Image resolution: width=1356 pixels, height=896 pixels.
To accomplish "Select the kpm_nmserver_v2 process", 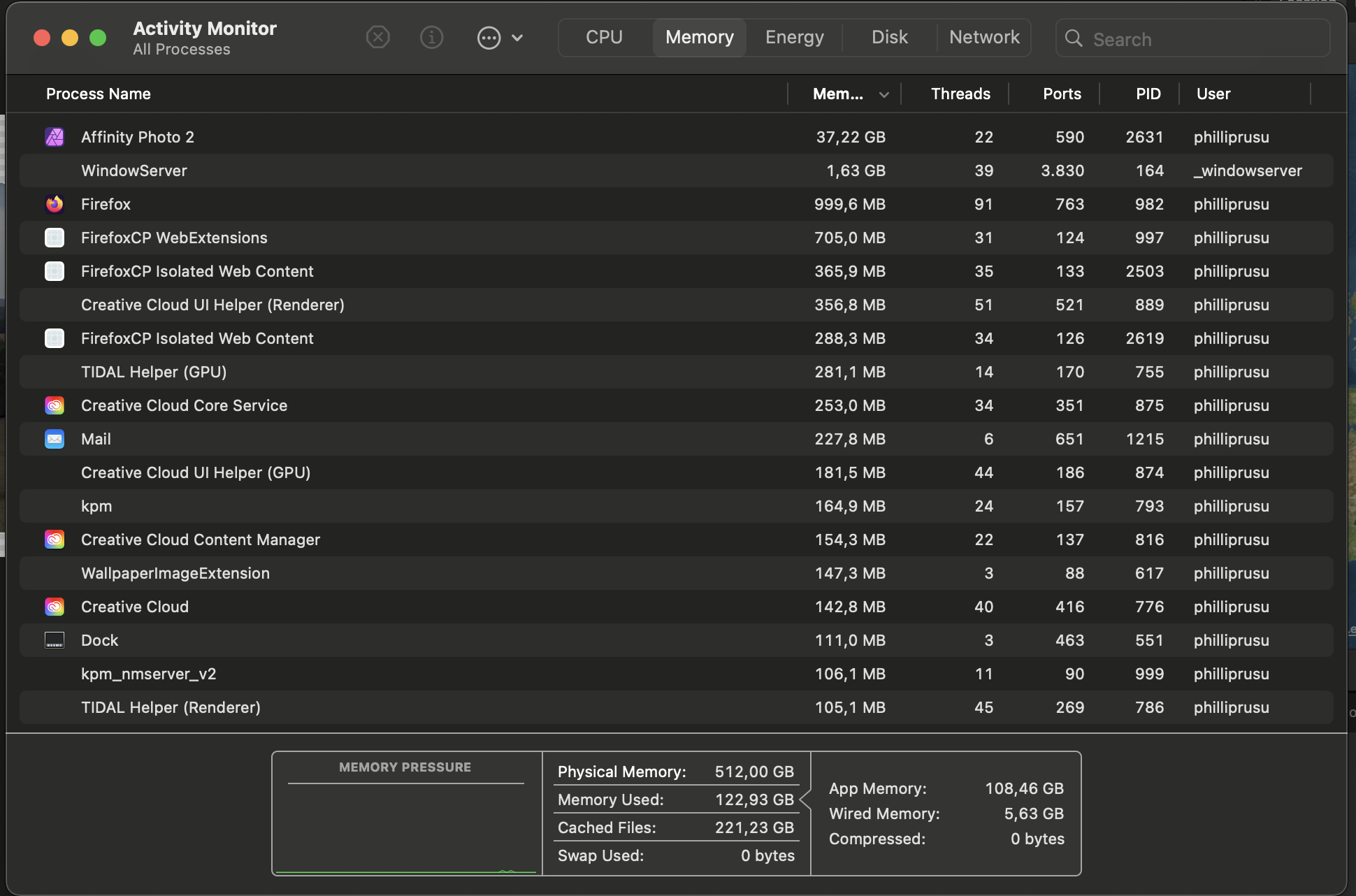I will click(x=676, y=674).
